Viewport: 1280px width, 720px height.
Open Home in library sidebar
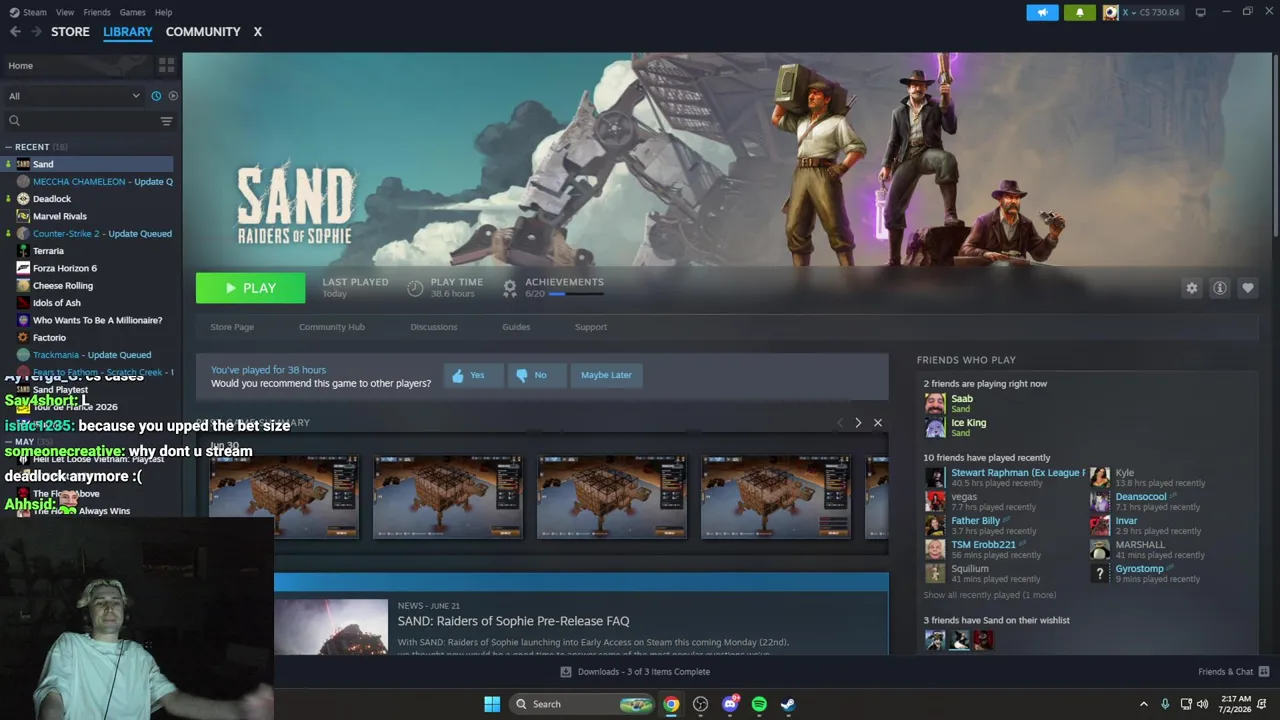point(78,66)
